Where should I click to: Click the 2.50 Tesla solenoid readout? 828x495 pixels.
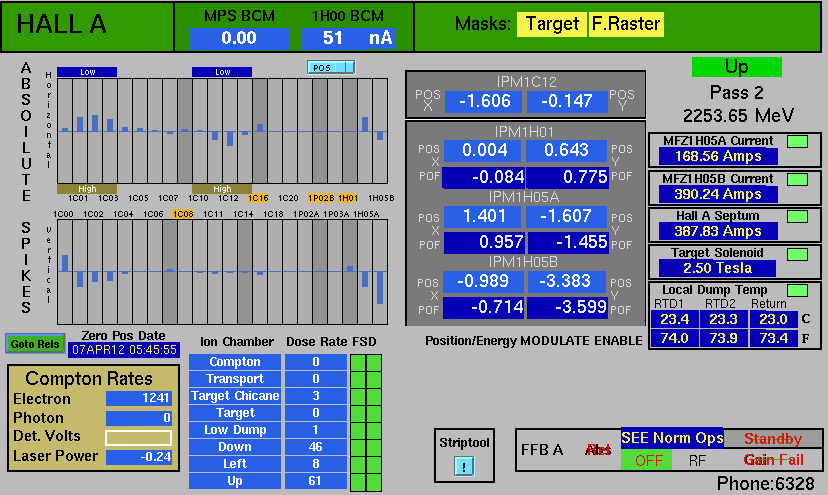(717, 268)
